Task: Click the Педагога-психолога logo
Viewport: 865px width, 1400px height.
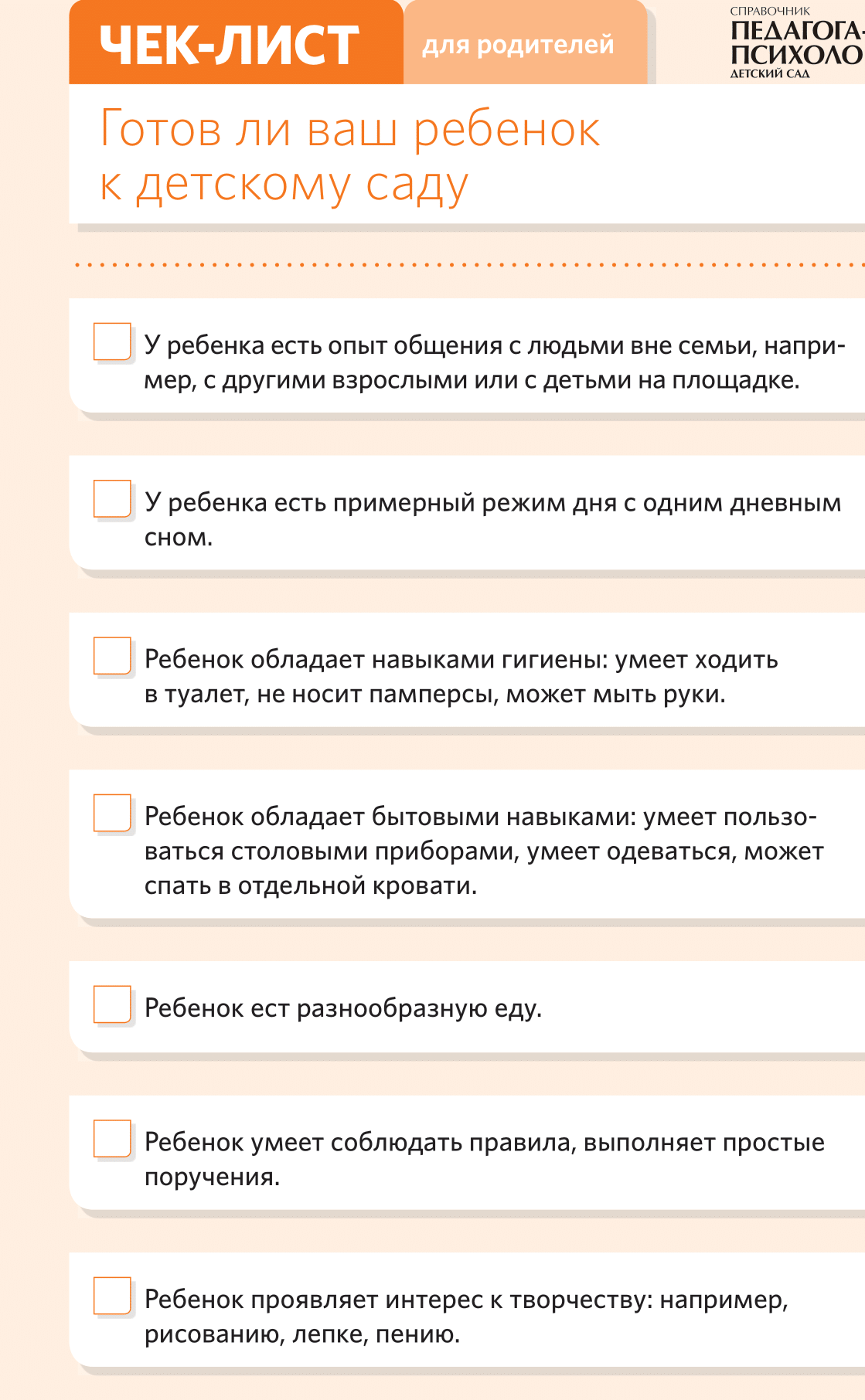Action: tap(796, 43)
